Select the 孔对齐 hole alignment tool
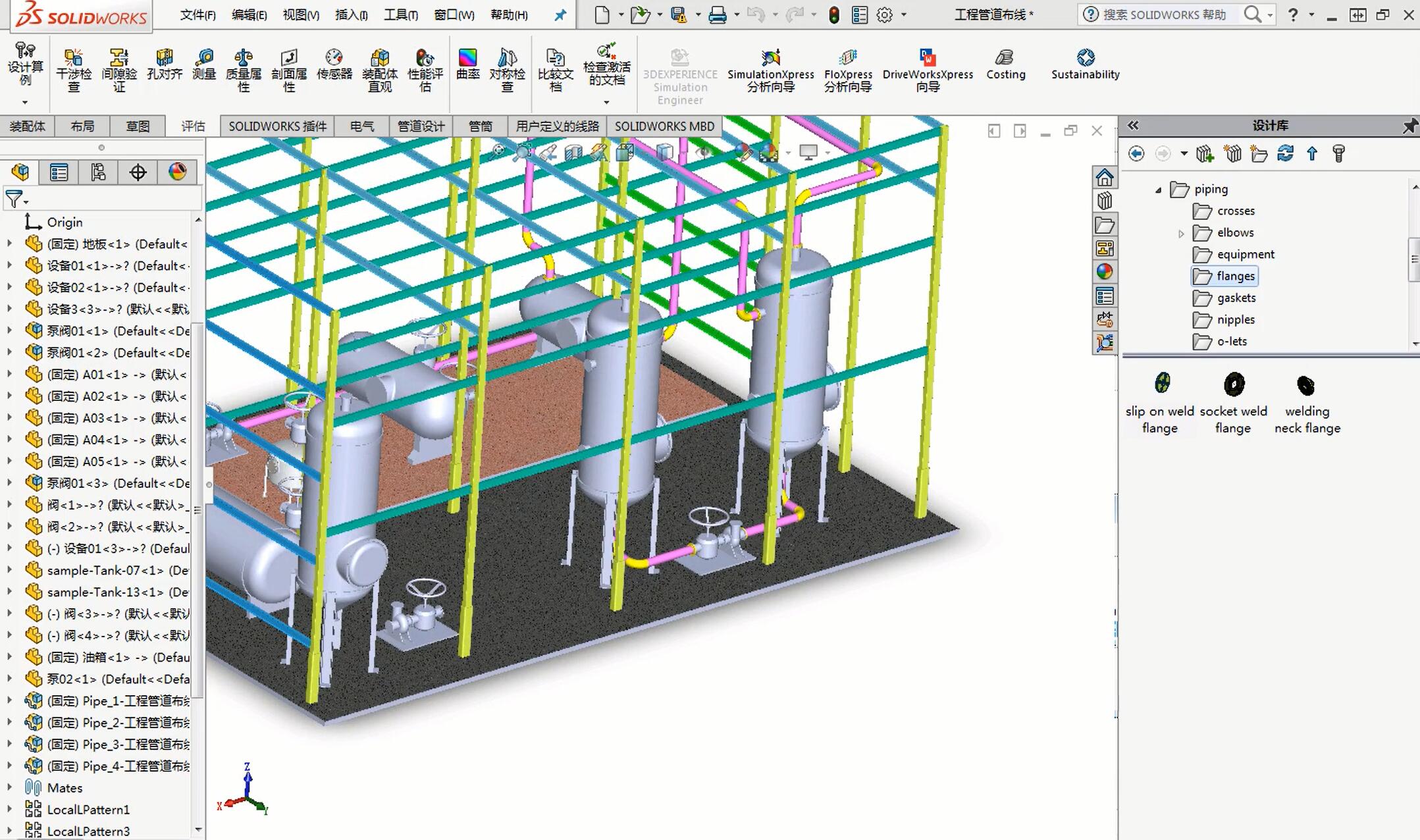 coord(165,65)
